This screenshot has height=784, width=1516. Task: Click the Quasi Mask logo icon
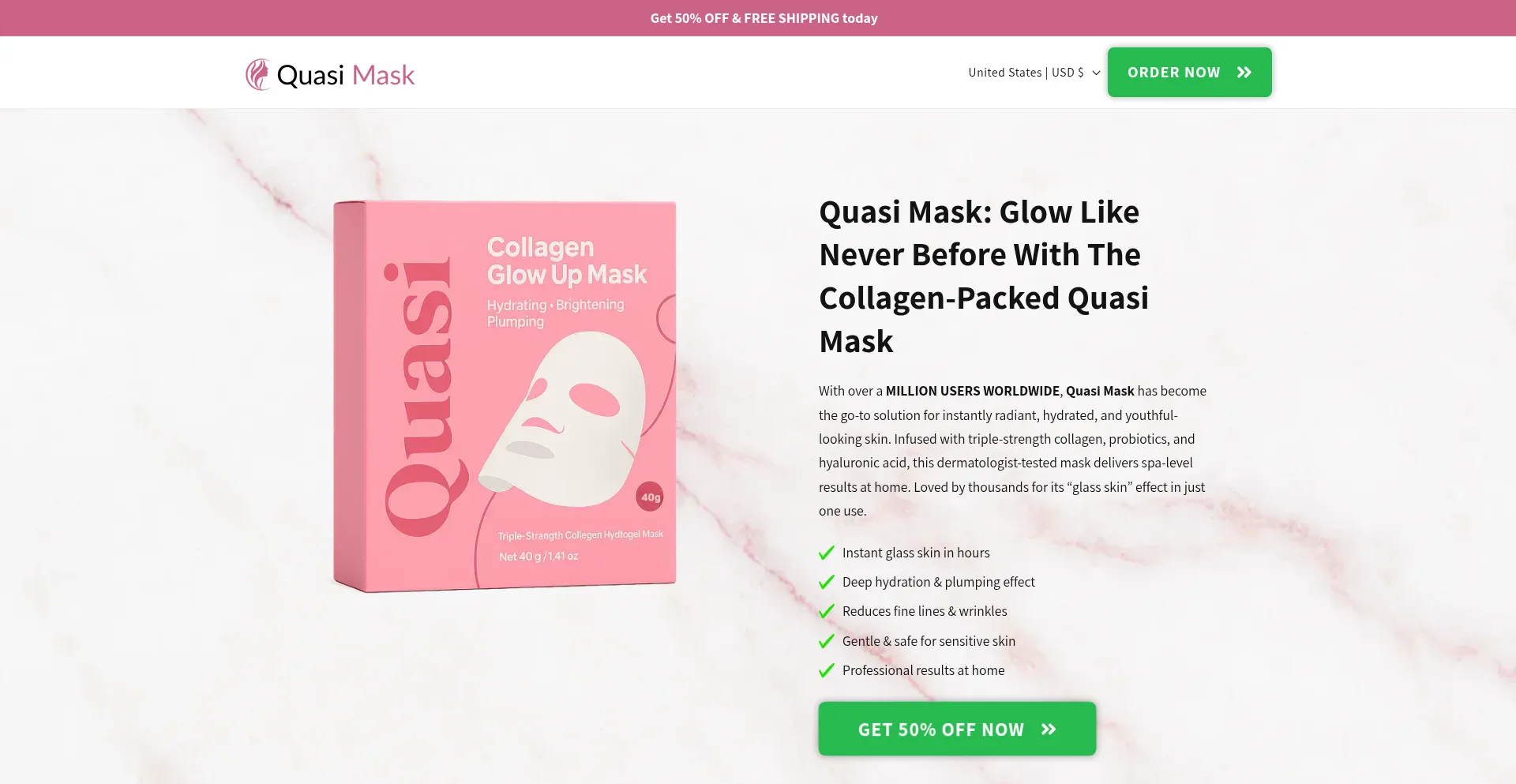click(x=258, y=74)
